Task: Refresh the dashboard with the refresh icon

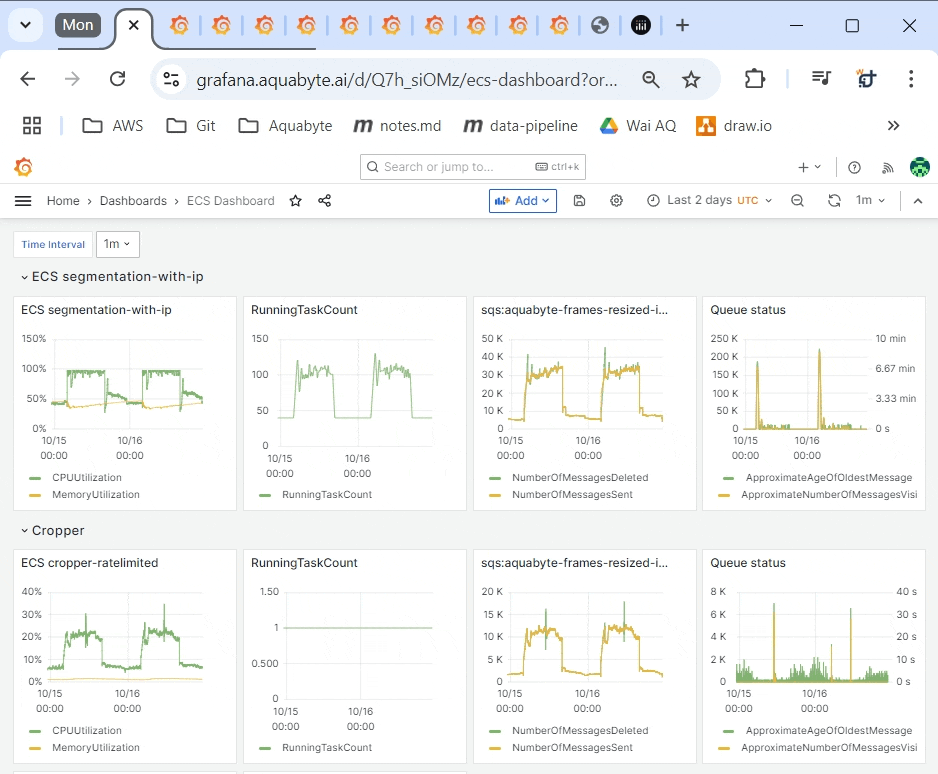Action: [834, 201]
